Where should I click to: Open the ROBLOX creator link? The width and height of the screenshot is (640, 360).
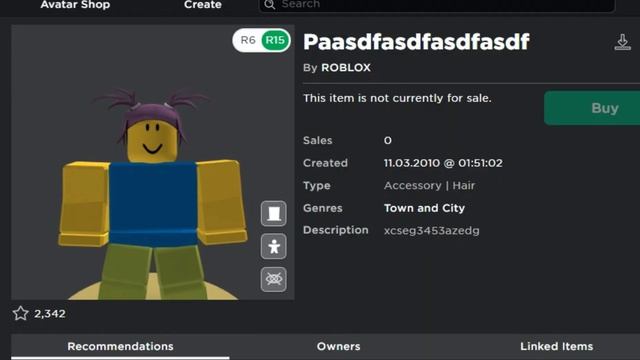point(346,68)
